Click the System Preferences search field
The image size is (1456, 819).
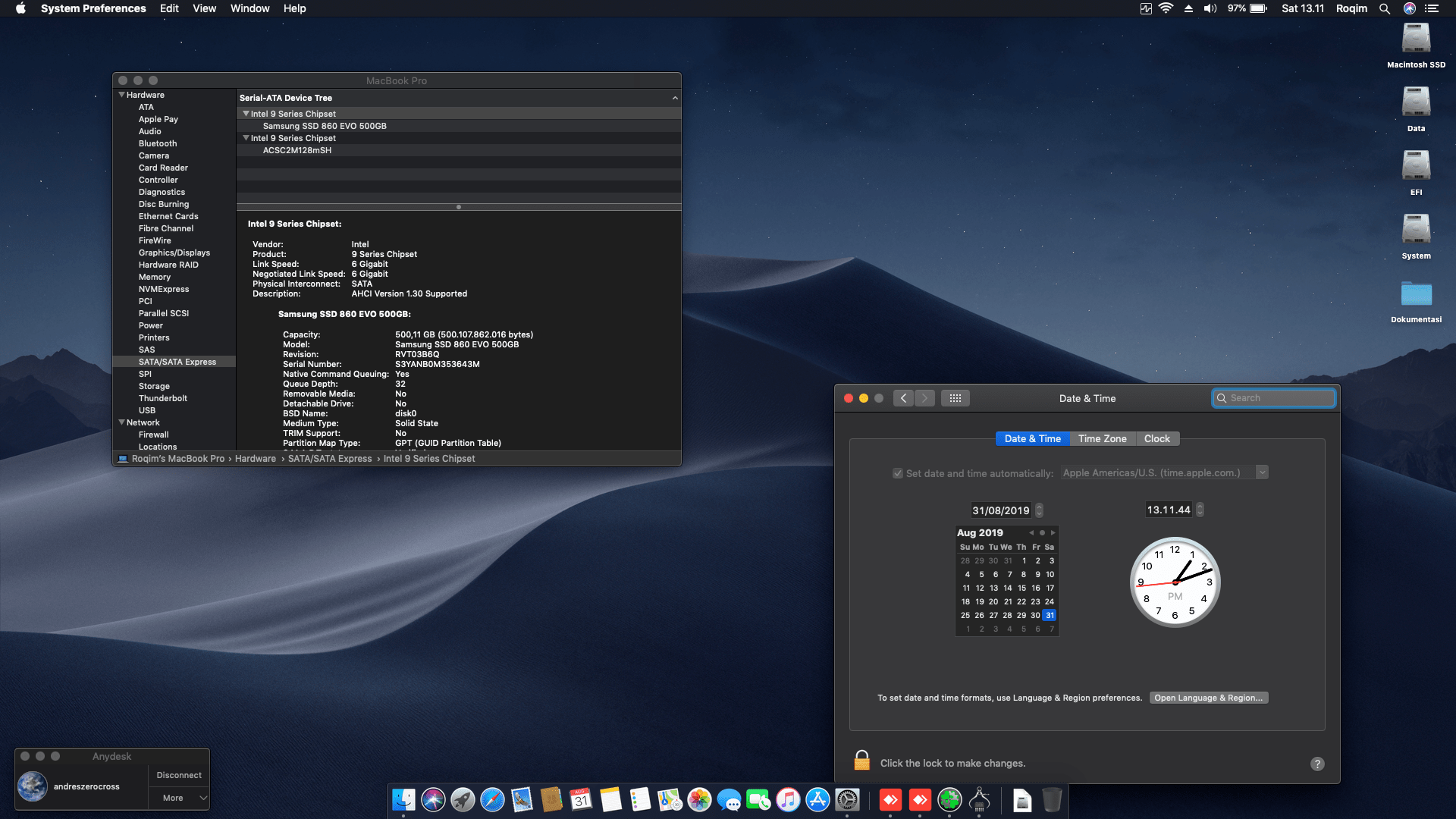[1274, 398]
